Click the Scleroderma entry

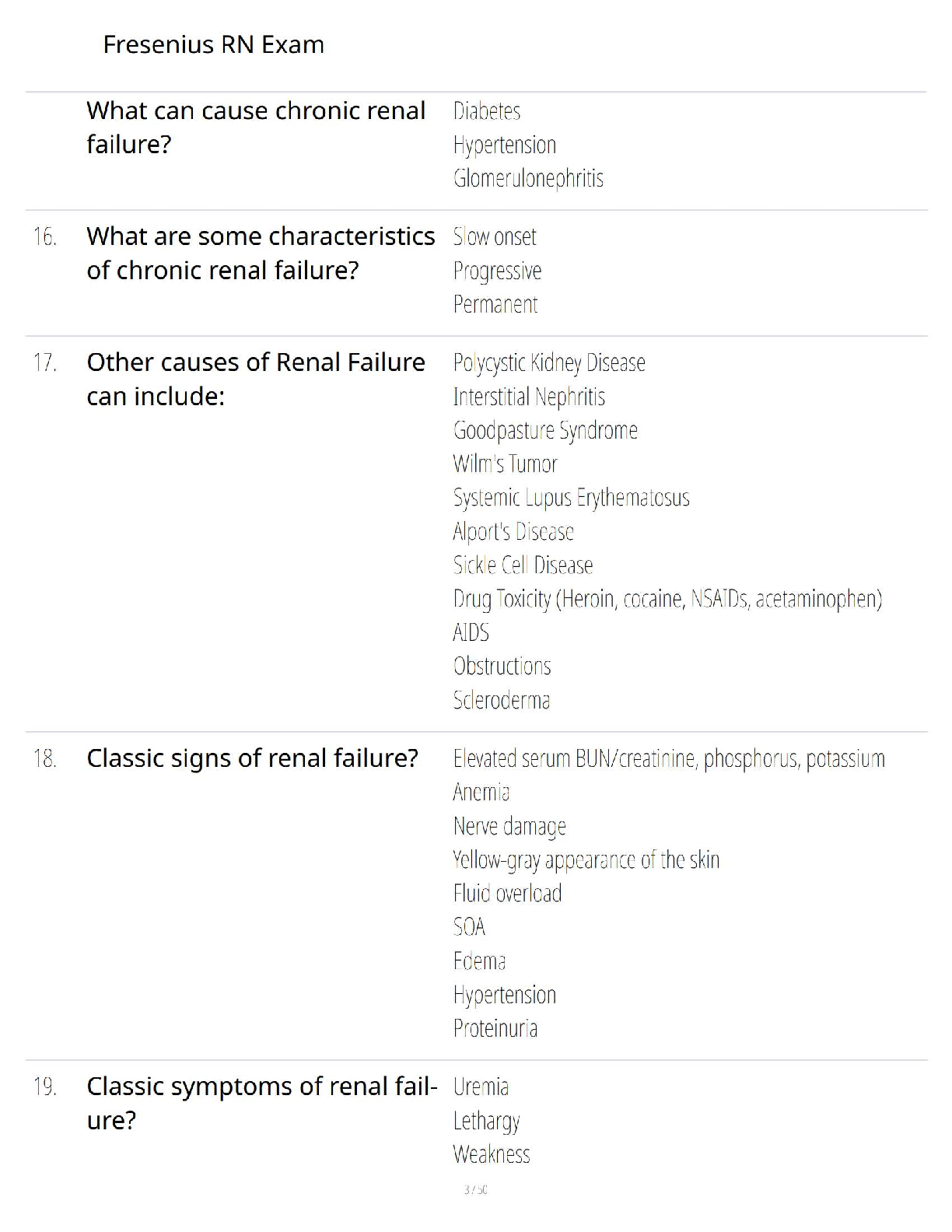coord(502,700)
